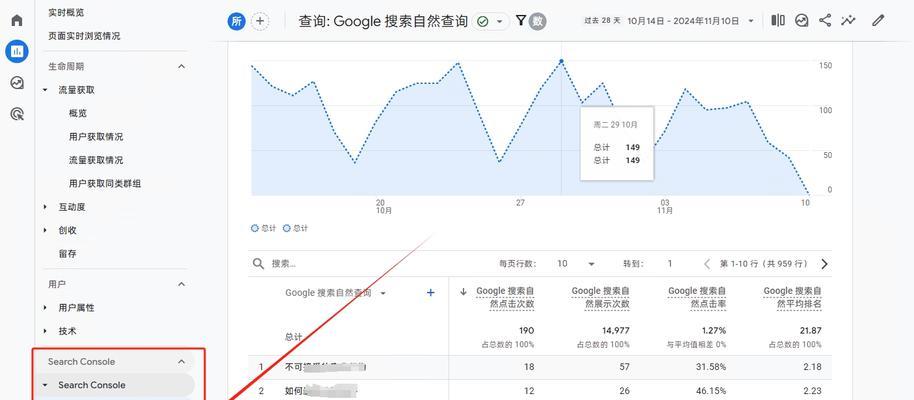This screenshot has width=914, height=400.
Task: Collapse the 用户 section chevron
Action: (x=181, y=284)
